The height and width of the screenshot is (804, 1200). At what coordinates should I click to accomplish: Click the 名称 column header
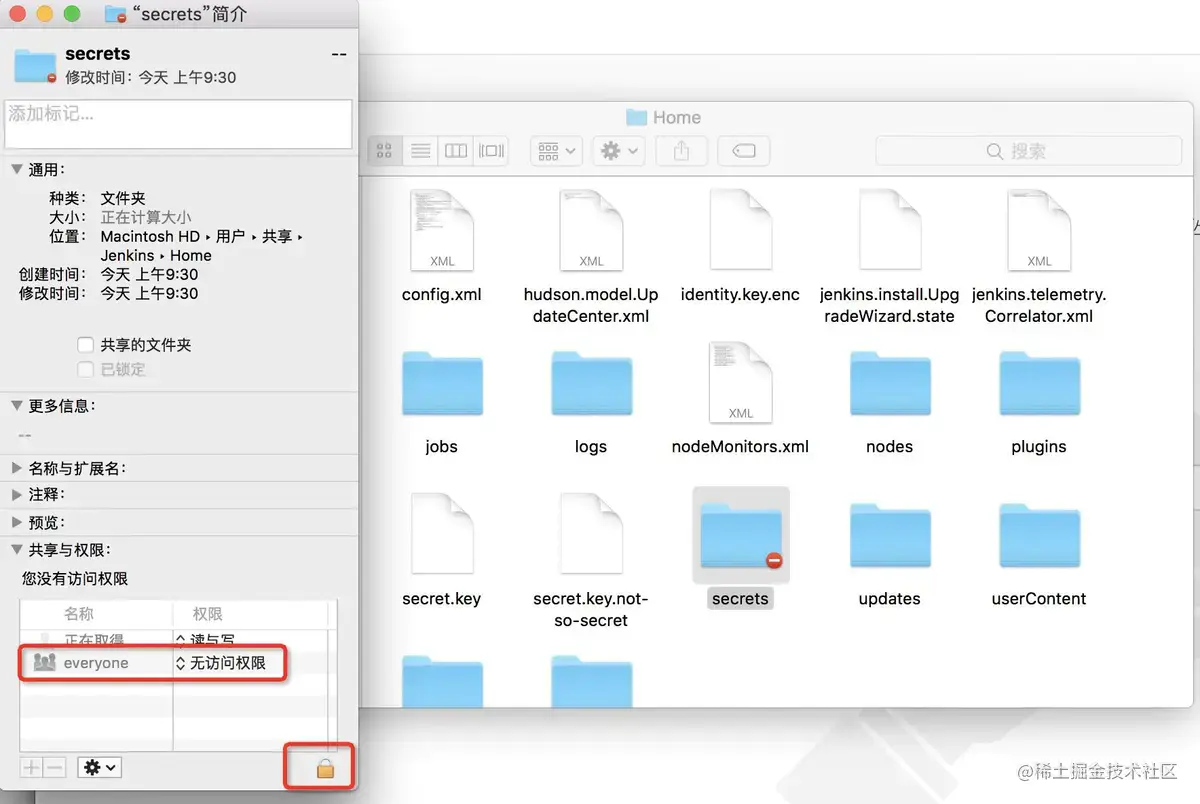click(79, 614)
